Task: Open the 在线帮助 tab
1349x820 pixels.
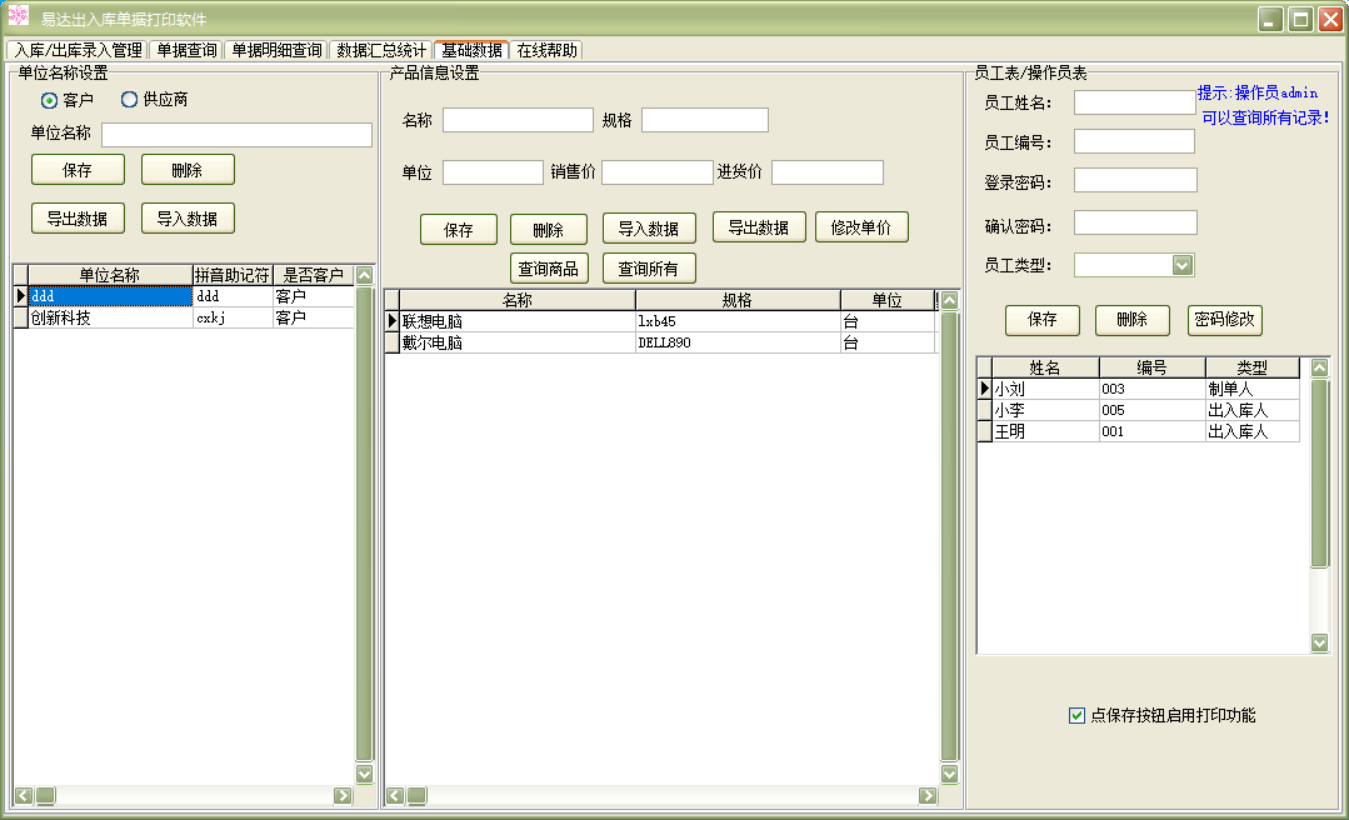Action: pyautogui.click(x=547, y=50)
